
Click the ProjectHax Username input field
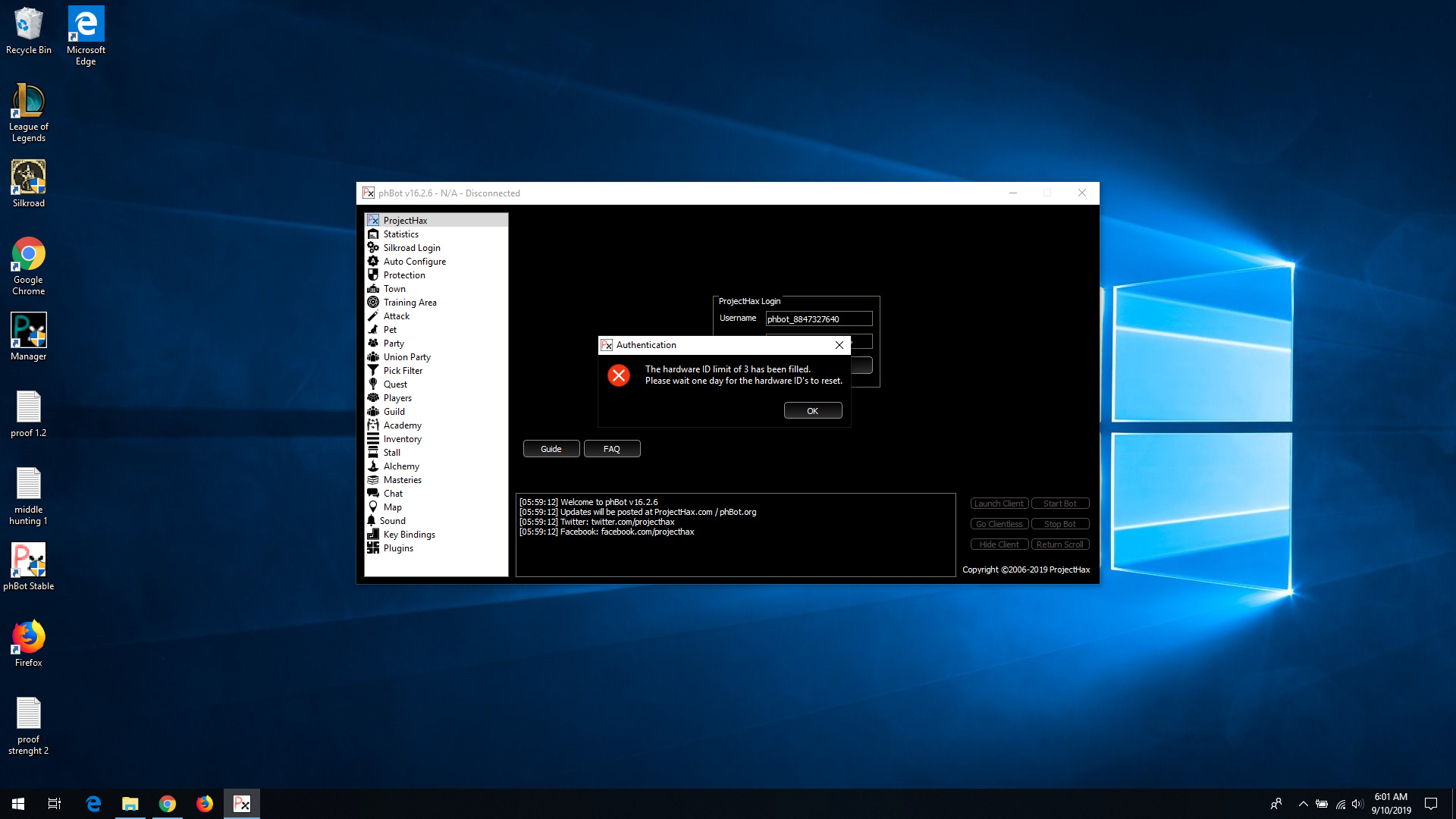click(818, 319)
